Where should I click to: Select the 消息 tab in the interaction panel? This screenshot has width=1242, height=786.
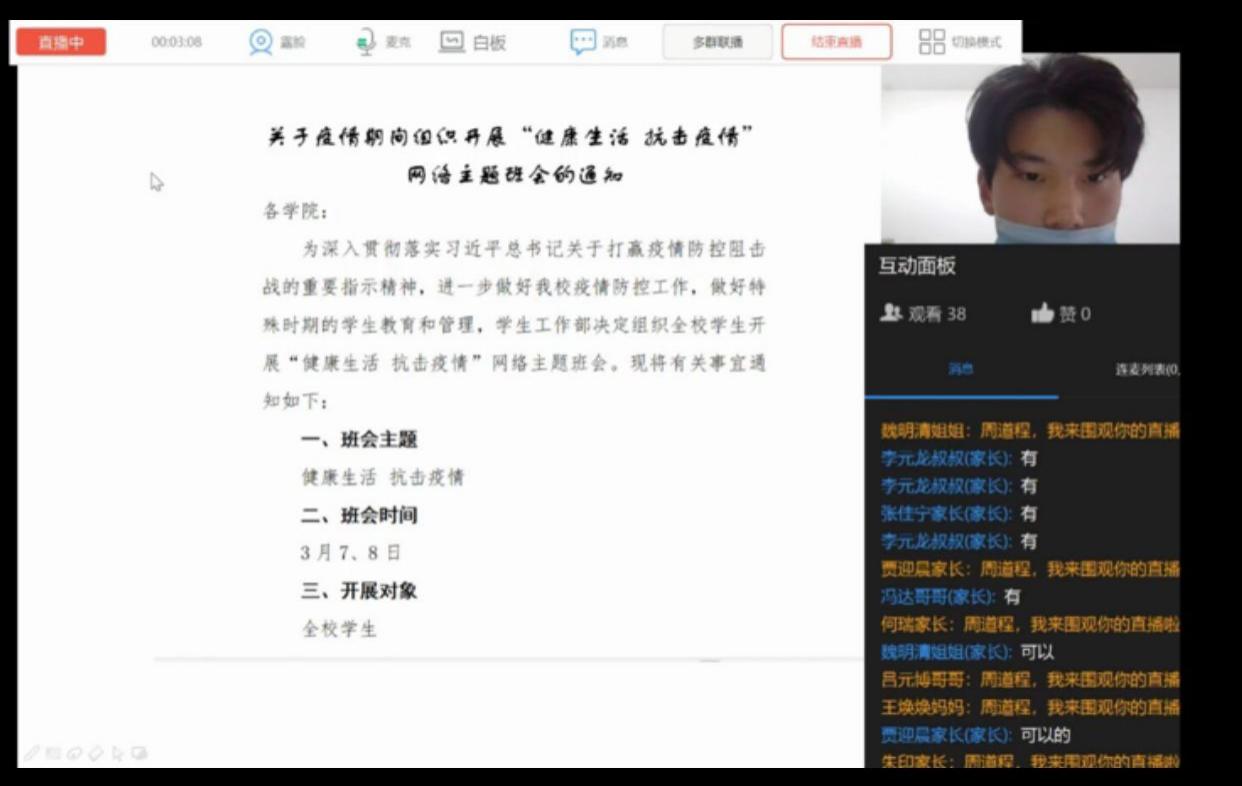[x=960, y=369]
